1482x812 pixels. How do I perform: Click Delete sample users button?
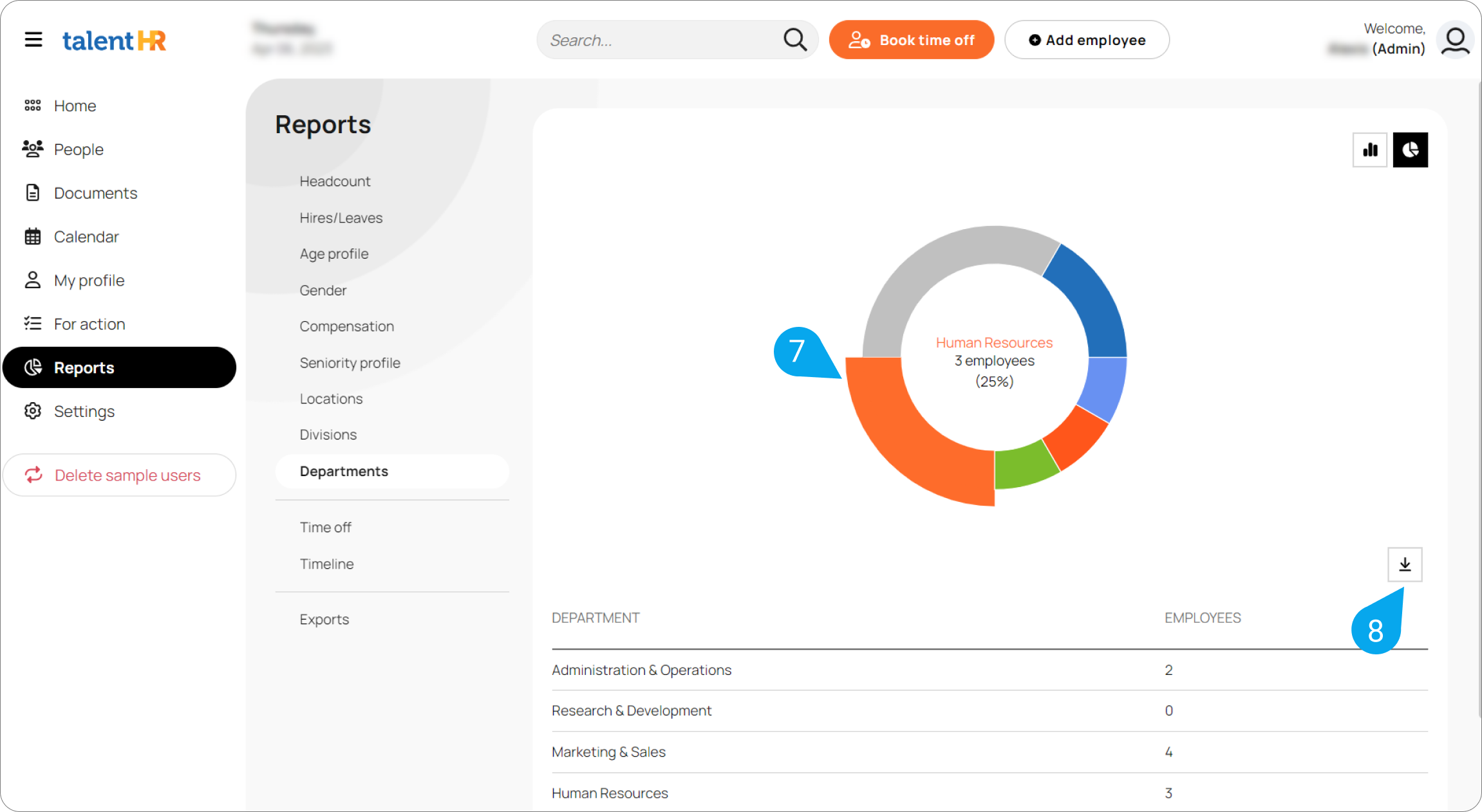coord(119,475)
